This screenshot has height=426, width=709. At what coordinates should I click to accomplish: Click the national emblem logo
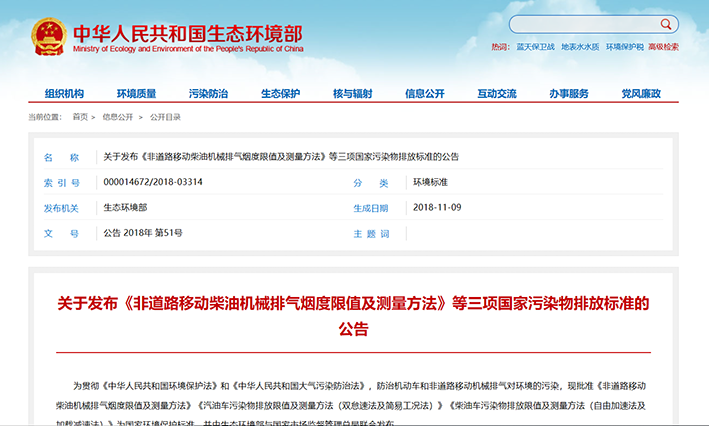pyautogui.click(x=46, y=36)
